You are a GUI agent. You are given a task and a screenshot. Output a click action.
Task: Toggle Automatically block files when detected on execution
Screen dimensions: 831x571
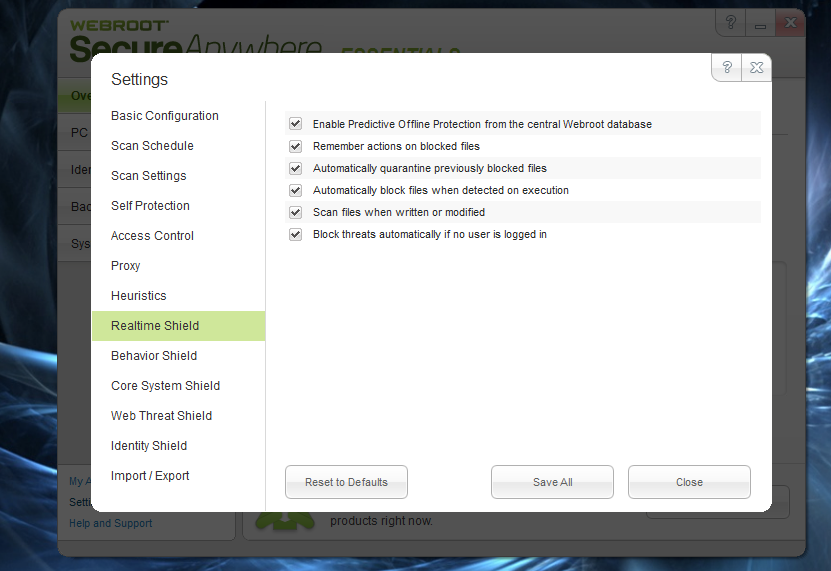(x=295, y=190)
